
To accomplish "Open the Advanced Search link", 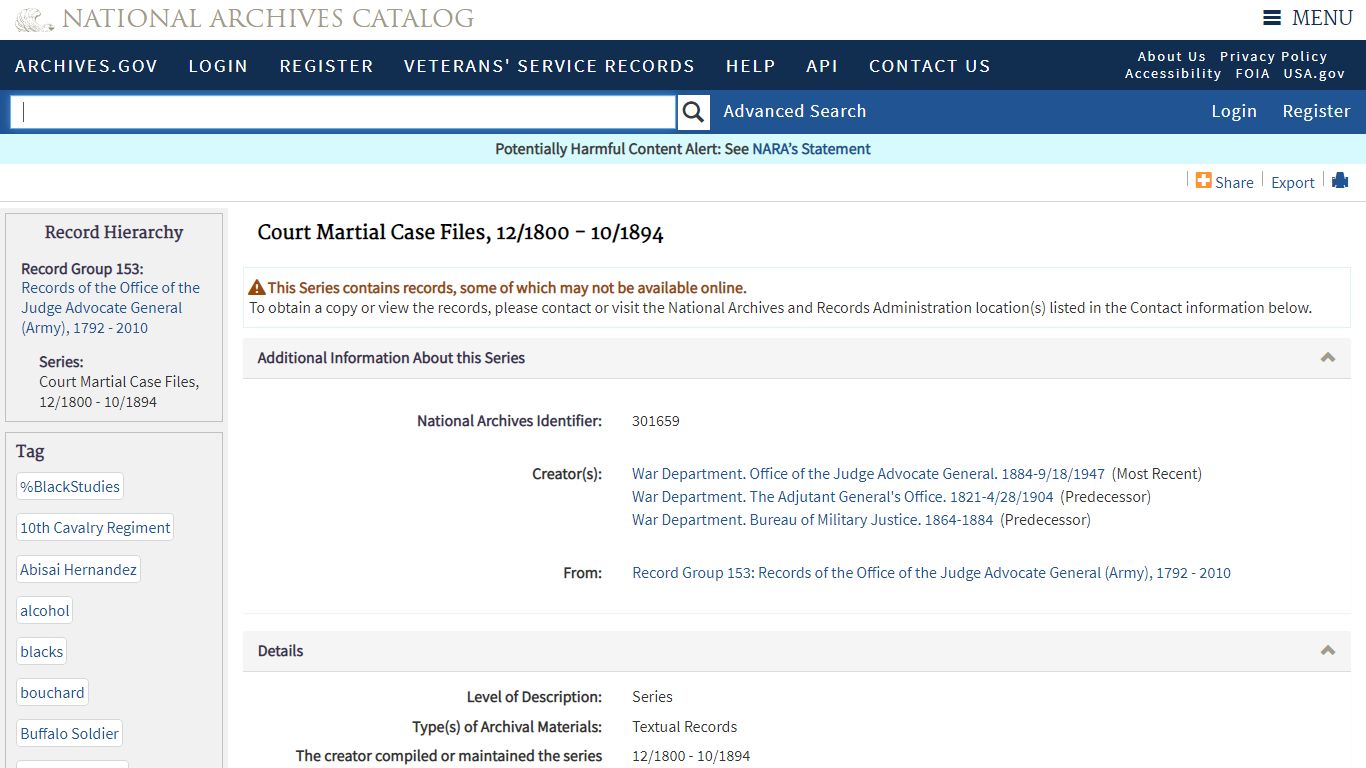I will [795, 111].
